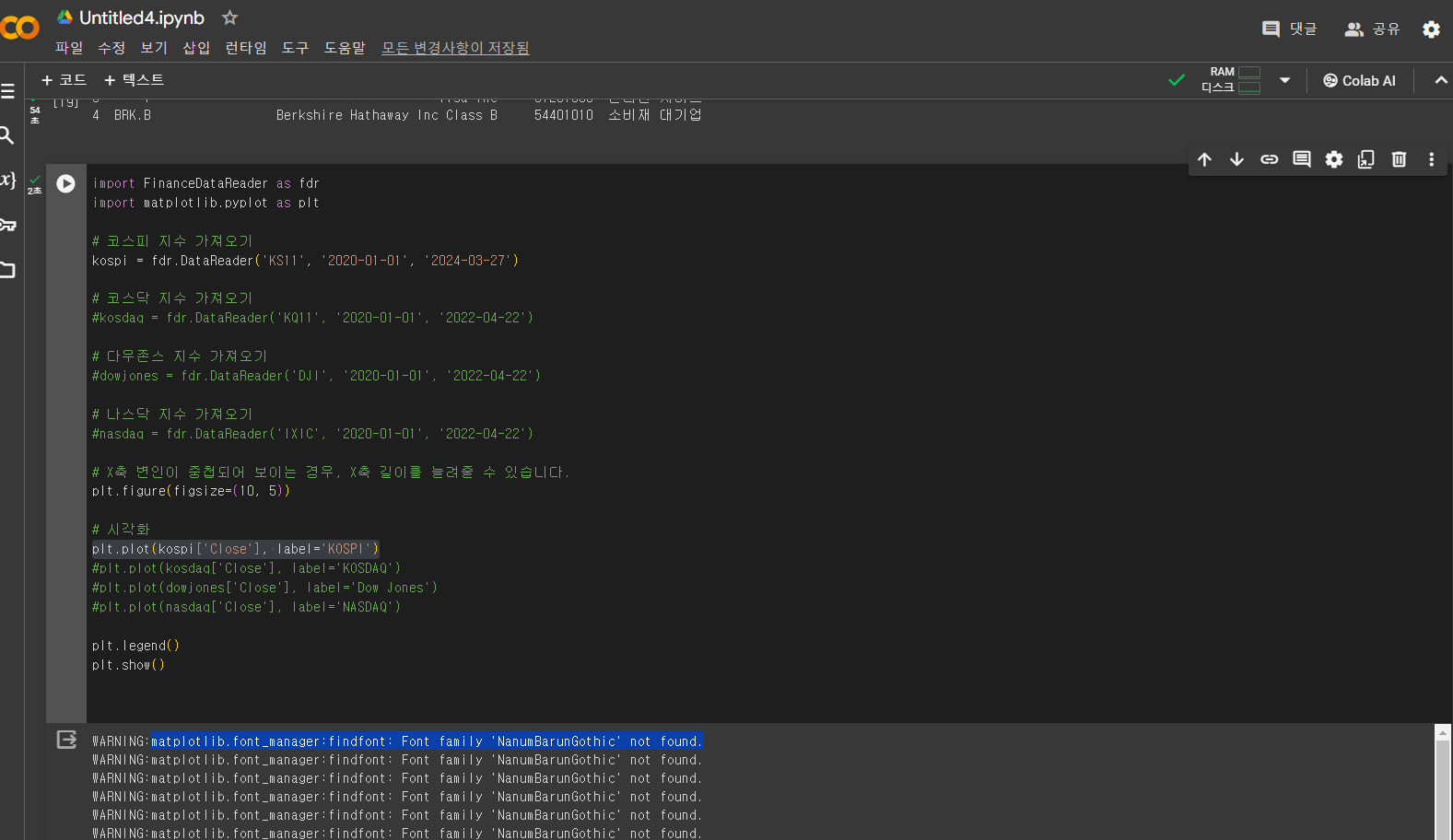Click the BRK.B ticker text
The height and width of the screenshot is (840, 1453).
(x=133, y=115)
